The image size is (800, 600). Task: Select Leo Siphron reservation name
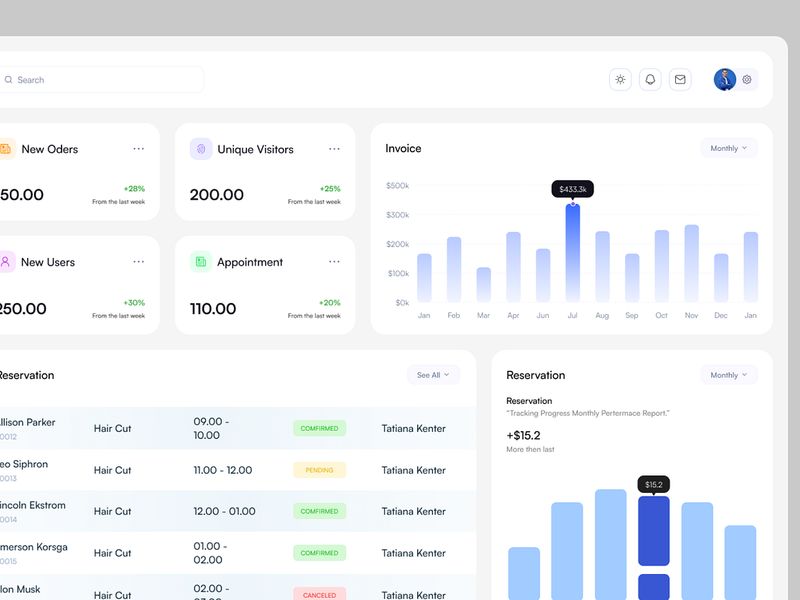24,464
